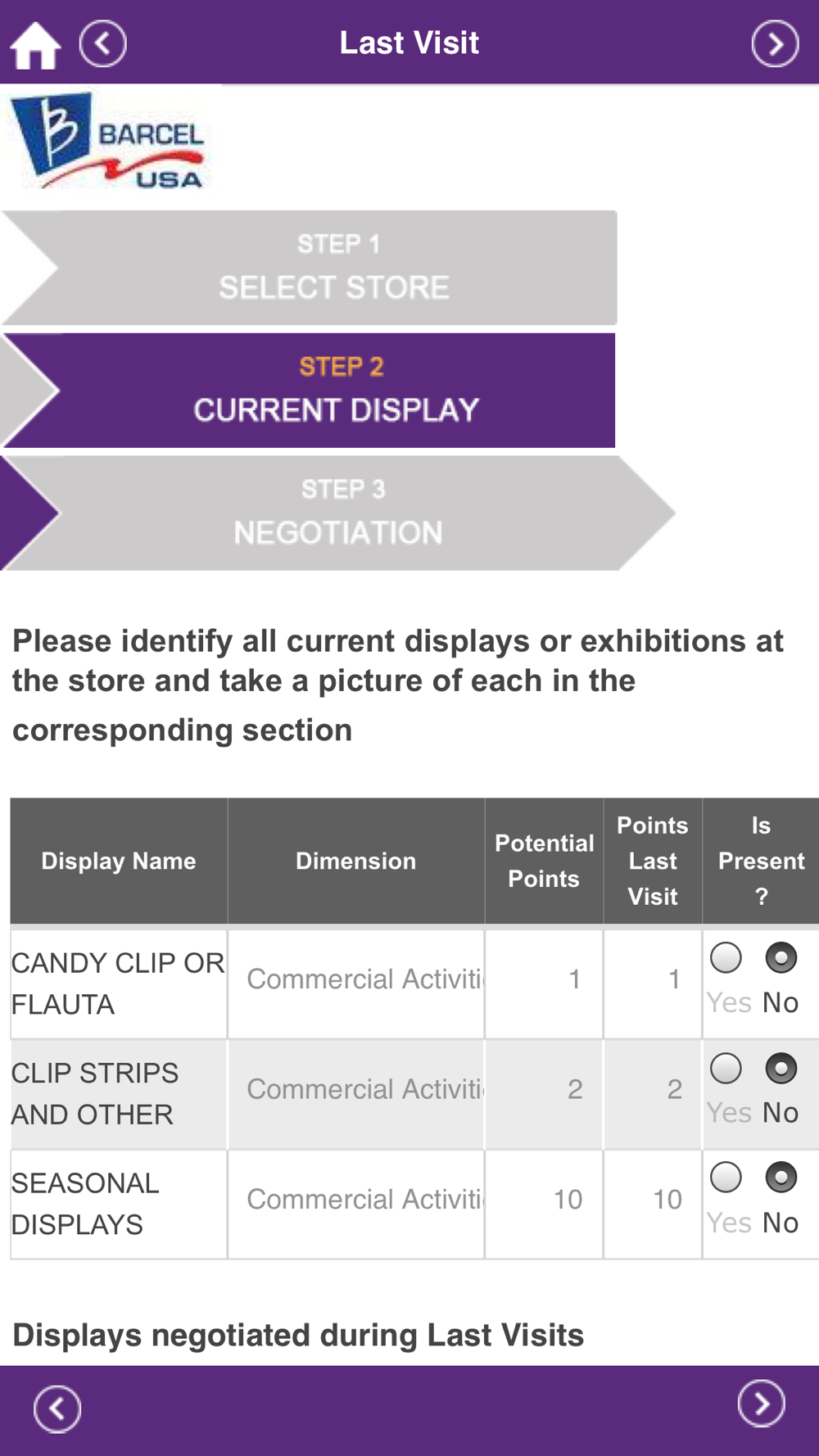
Task: Tap the bottom forward arrow icon
Action: pos(762,1403)
